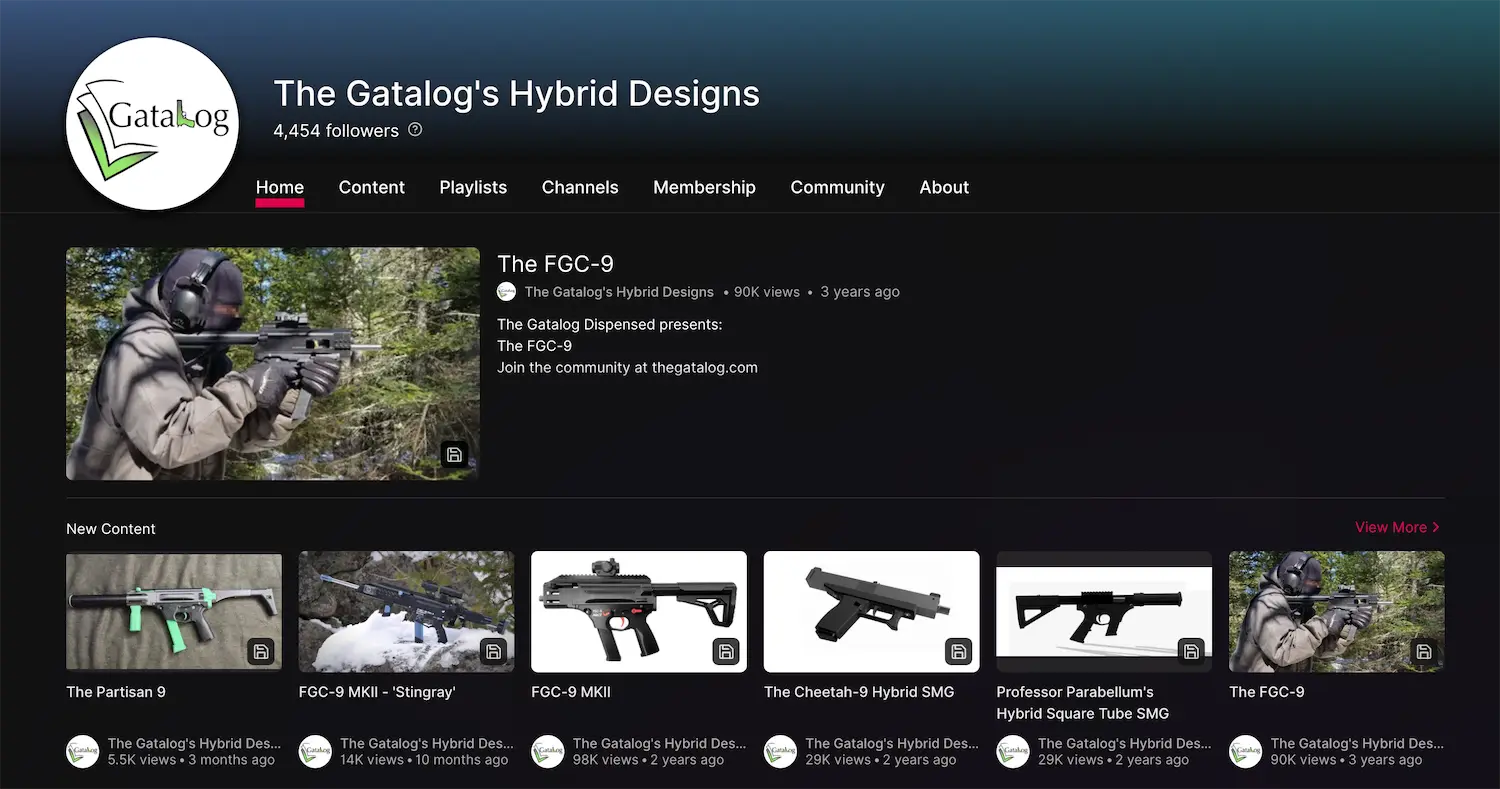The image size is (1500, 789).
Task: Open the Community tab
Action: tap(837, 187)
